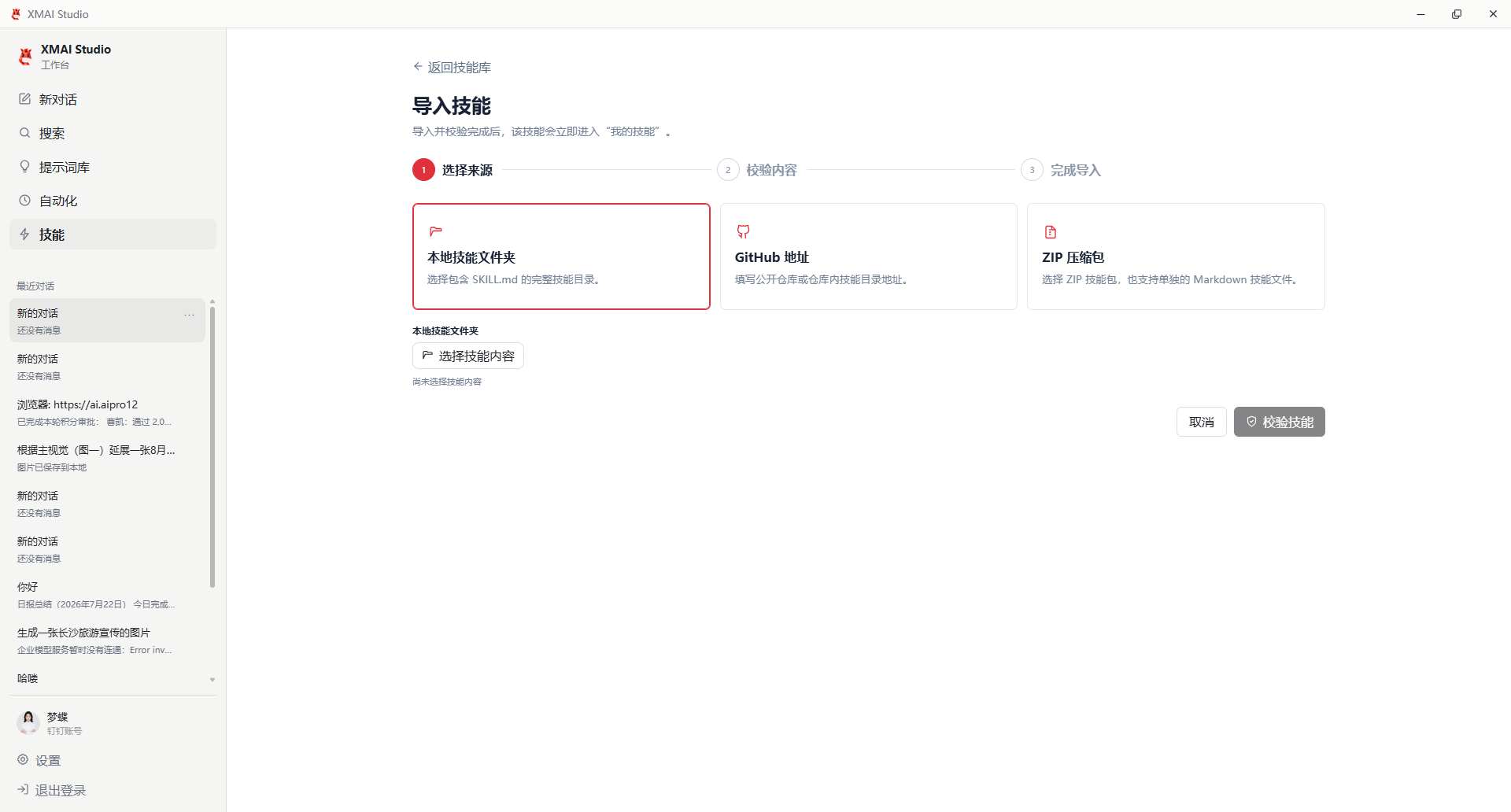Click the folder icon in 本地技能文件夹 card
Screen dimensions: 1511x812
click(435, 231)
